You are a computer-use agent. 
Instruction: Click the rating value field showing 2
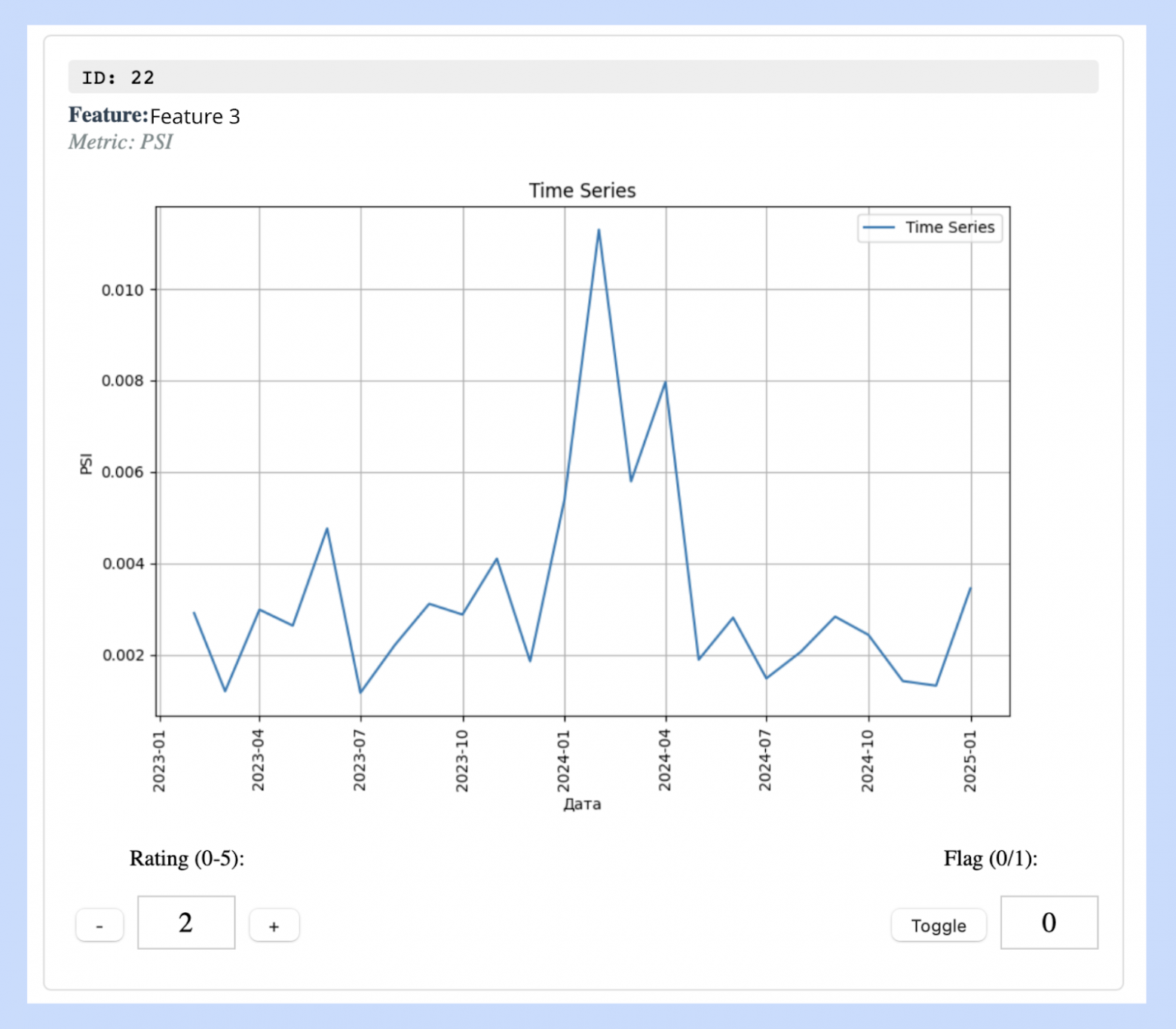click(186, 923)
